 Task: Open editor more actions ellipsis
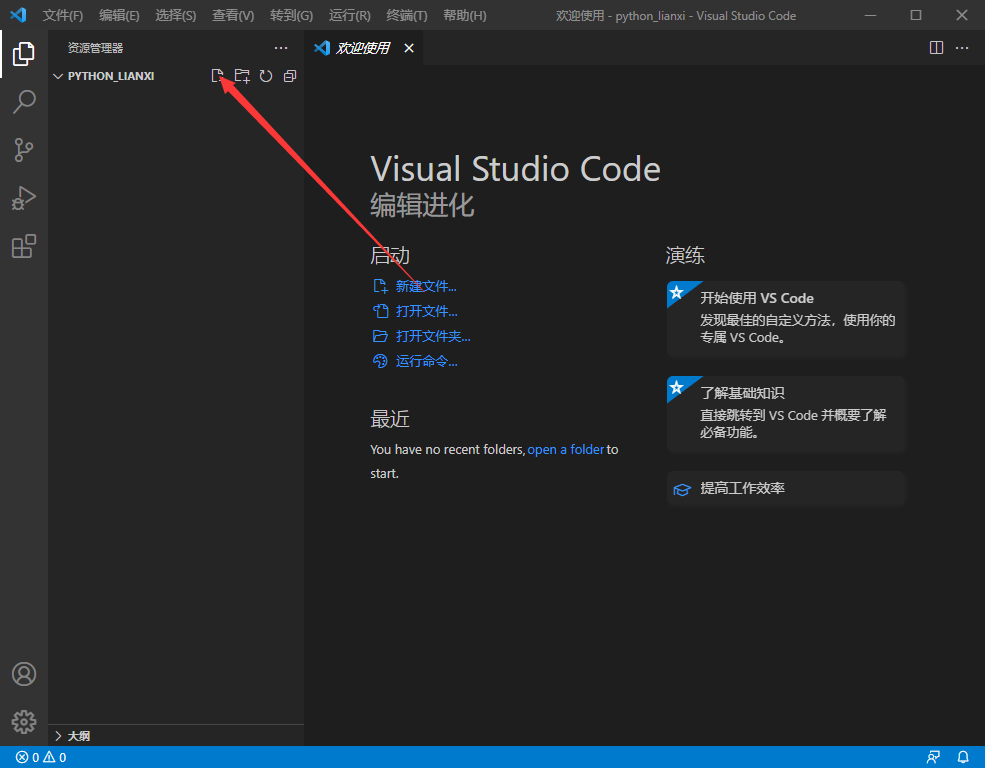click(962, 48)
